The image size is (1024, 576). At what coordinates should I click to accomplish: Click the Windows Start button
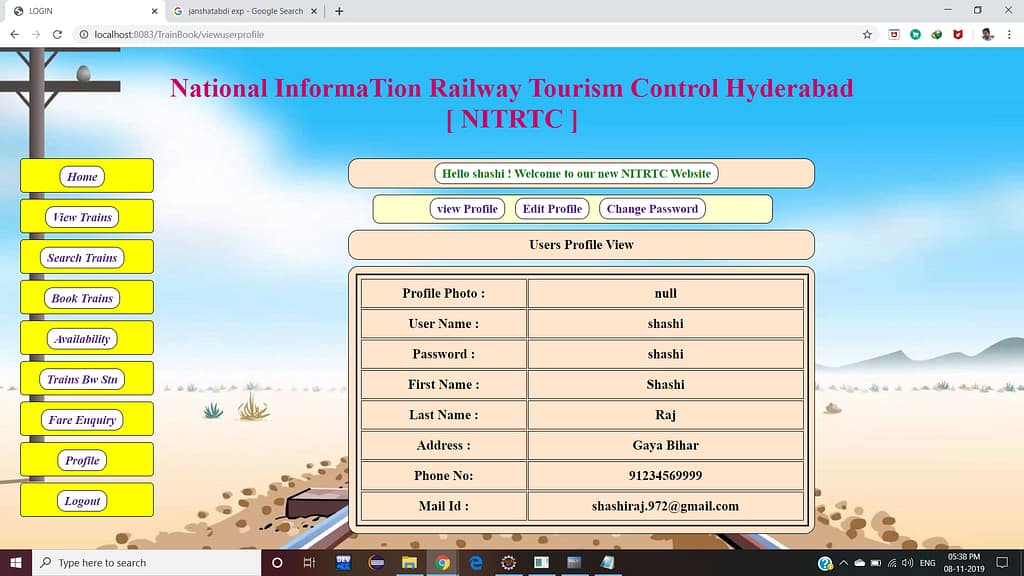coord(16,563)
